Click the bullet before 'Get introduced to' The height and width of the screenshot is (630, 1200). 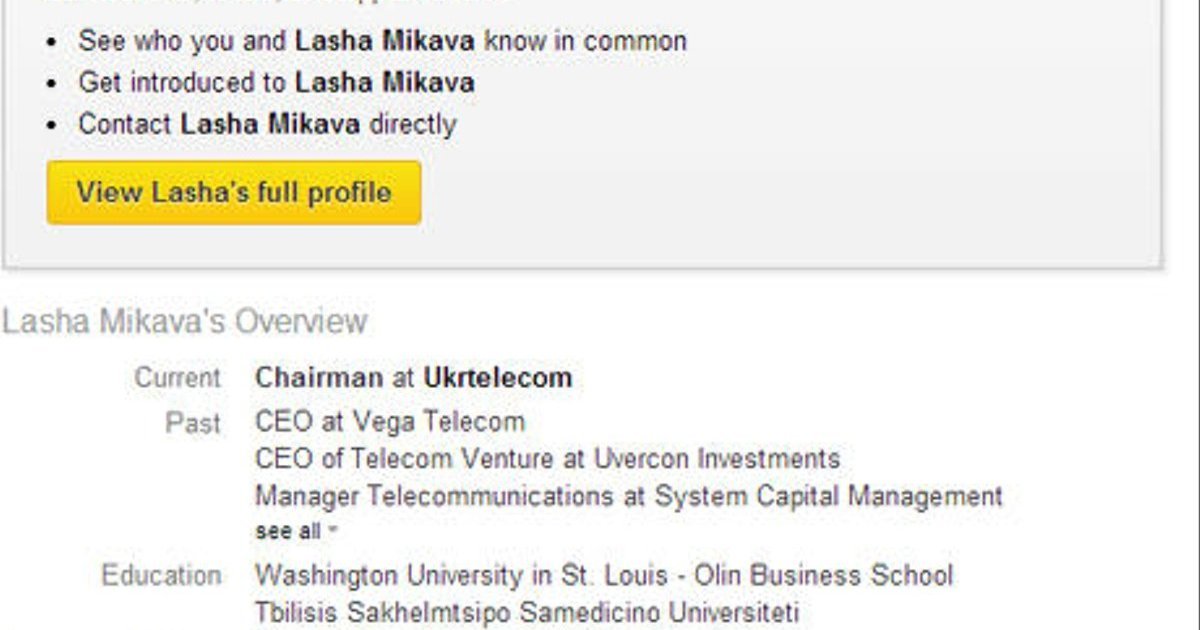click(56, 84)
